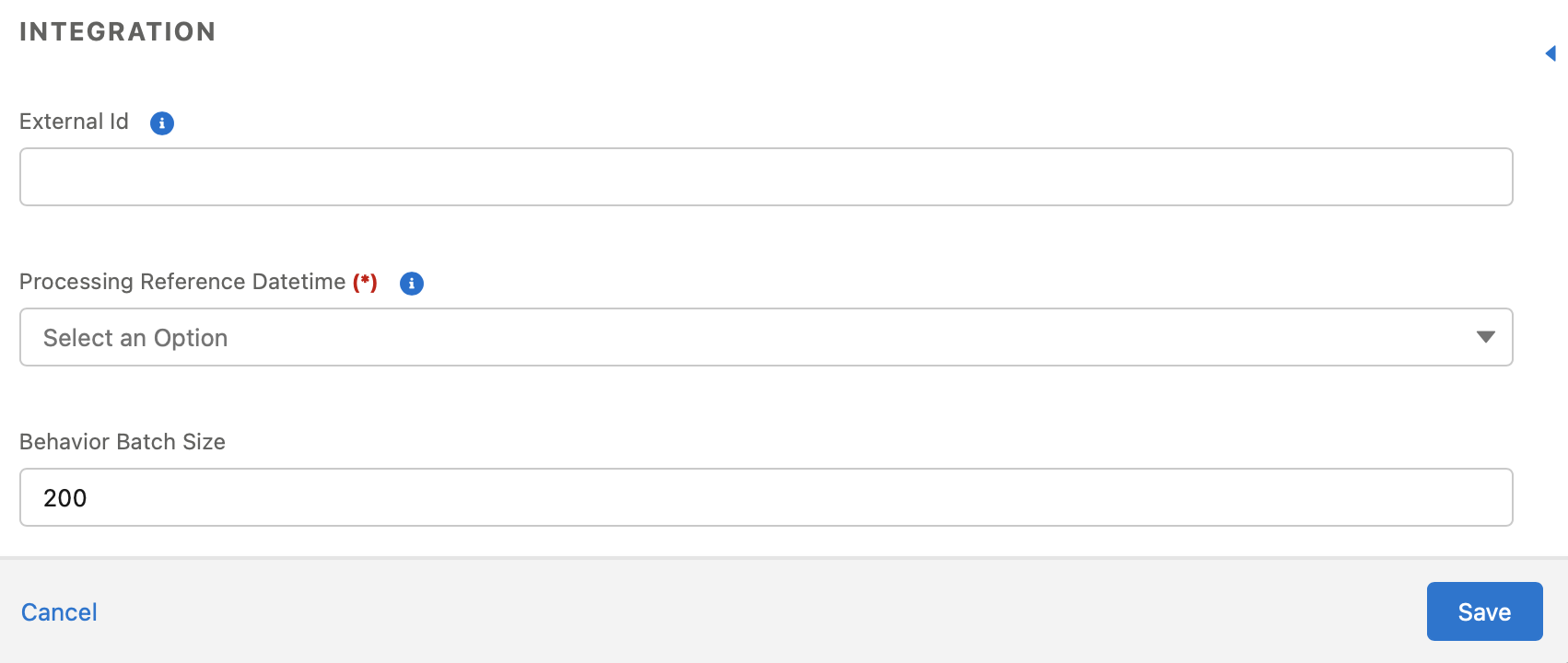Click the Processing Reference Datetime label
1568x663 pixels.
coord(182,282)
